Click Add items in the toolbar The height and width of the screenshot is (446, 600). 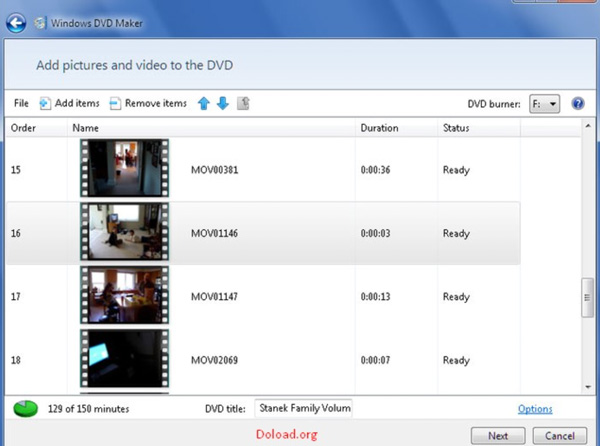pyautogui.click(x=69, y=103)
